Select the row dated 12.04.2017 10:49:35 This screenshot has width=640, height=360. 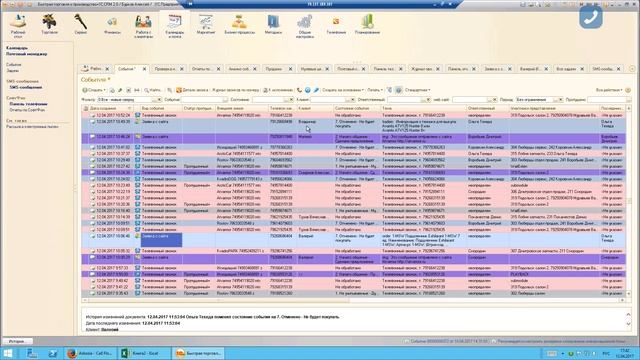click(354, 126)
